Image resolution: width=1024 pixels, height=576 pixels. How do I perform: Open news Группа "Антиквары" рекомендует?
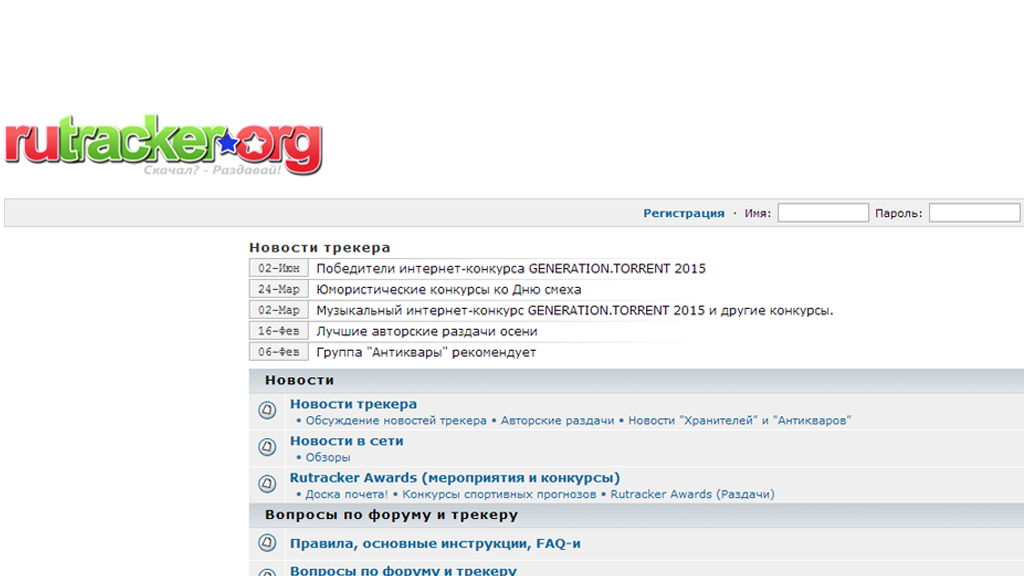click(x=426, y=352)
